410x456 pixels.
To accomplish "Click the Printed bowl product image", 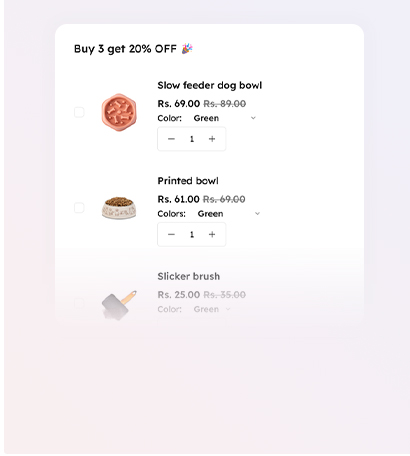I will (x=119, y=208).
